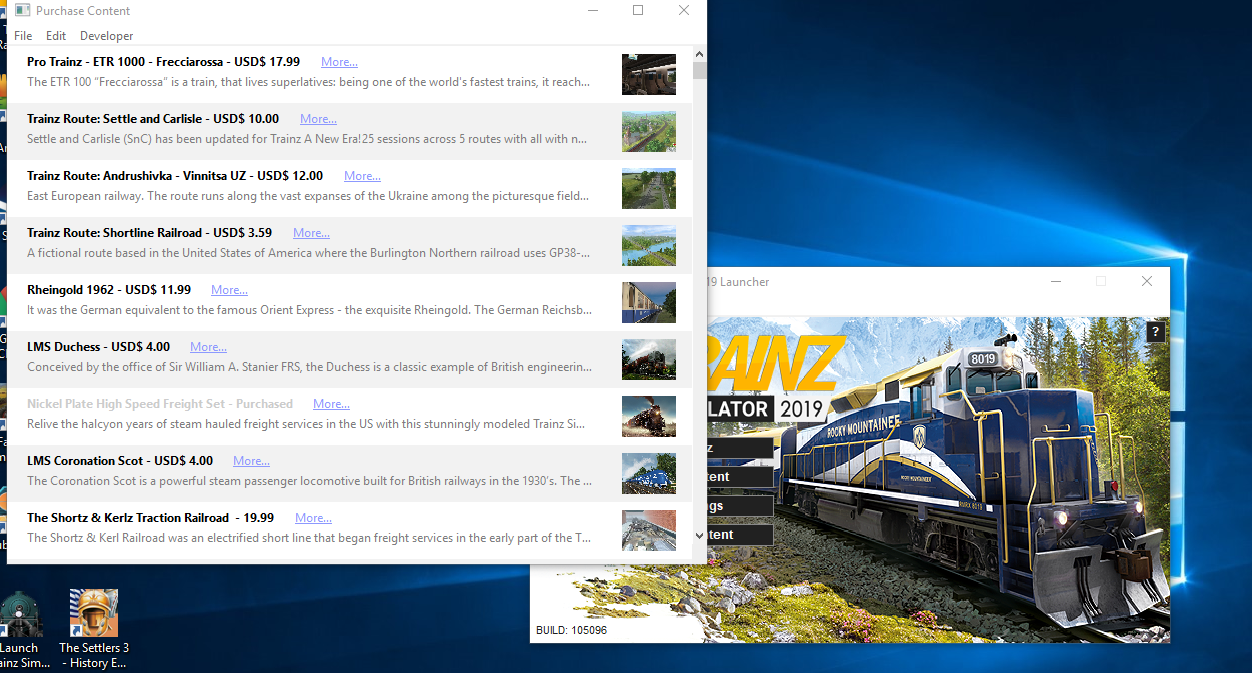Select the Rheingold 1962 thumbnail
Image resolution: width=1252 pixels, height=673 pixels.
649,302
